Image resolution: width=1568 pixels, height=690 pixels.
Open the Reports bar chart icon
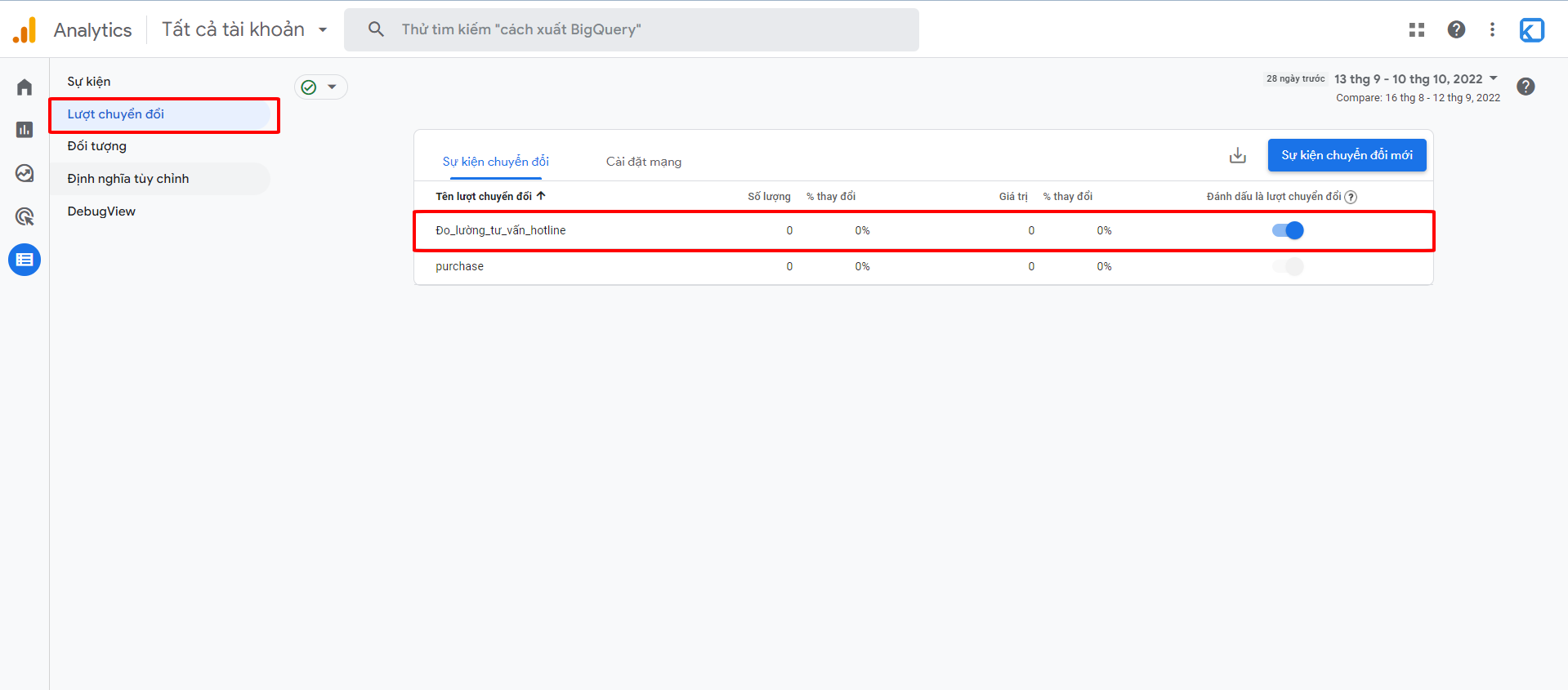pyautogui.click(x=25, y=130)
